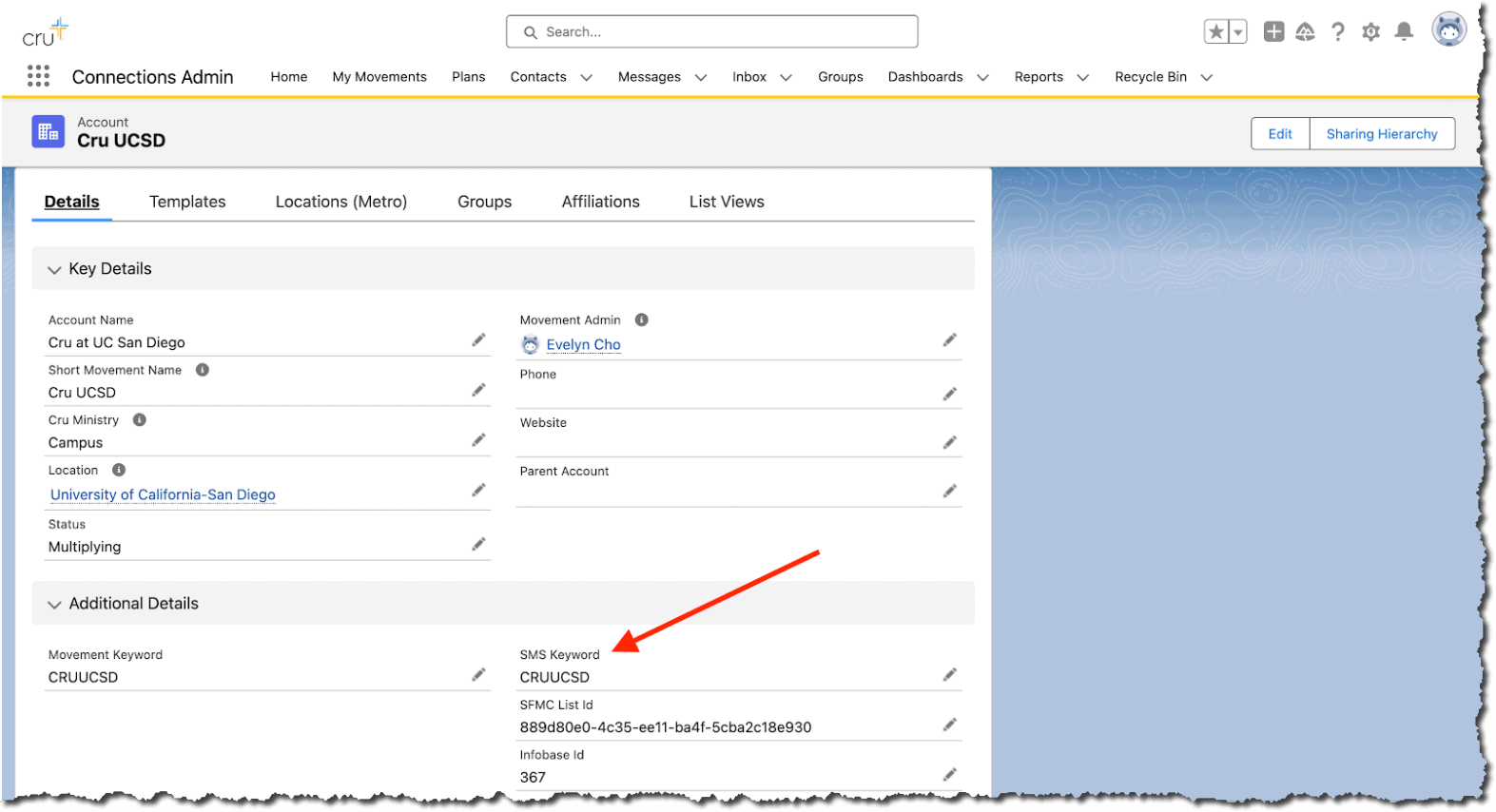The width and height of the screenshot is (1496, 812).
Task: Switch to the Templates tab
Action: pyautogui.click(x=187, y=202)
